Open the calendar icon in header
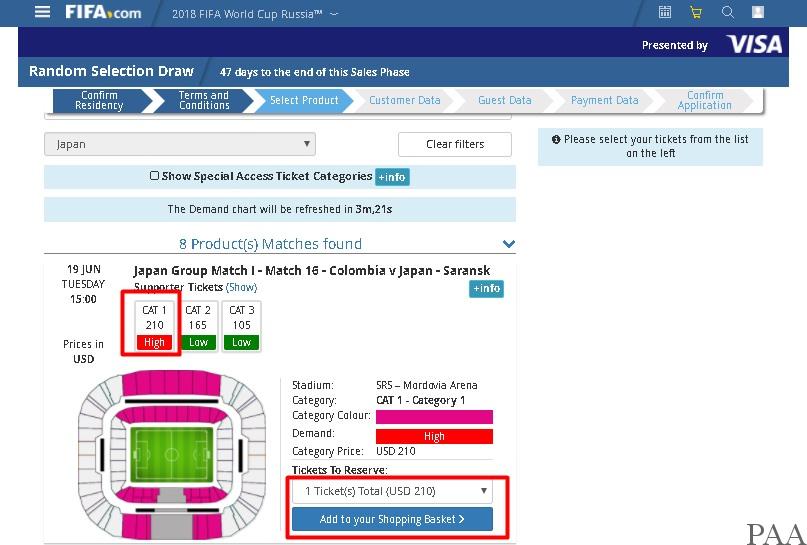The image size is (807, 545). pos(665,12)
